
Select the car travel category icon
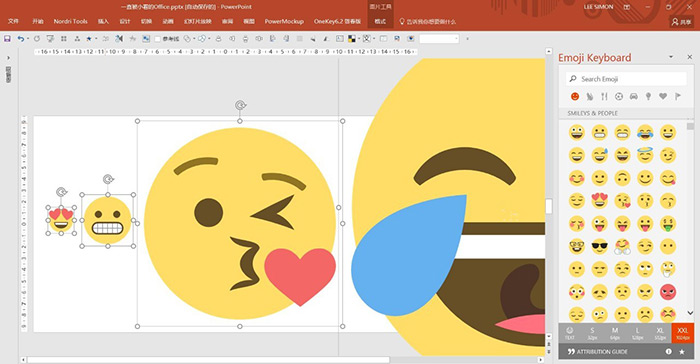click(x=633, y=96)
